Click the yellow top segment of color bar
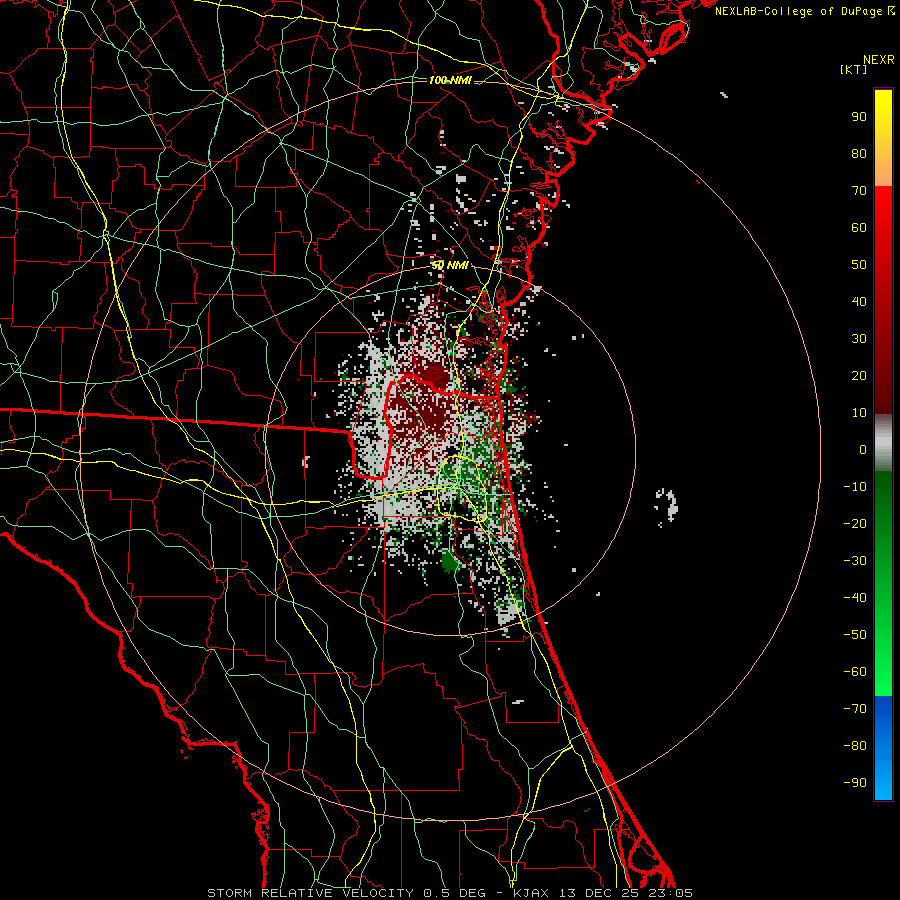This screenshot has height=900, width=900. [883, 138]
